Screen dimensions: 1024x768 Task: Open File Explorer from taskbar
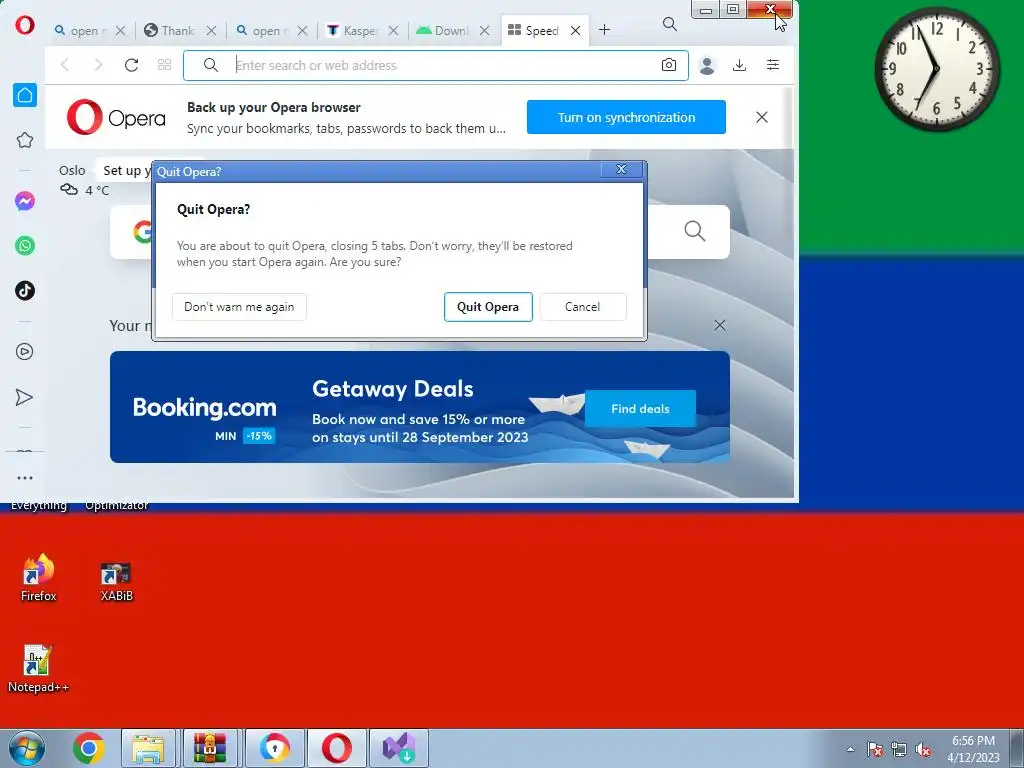click(x=148, y=748)
